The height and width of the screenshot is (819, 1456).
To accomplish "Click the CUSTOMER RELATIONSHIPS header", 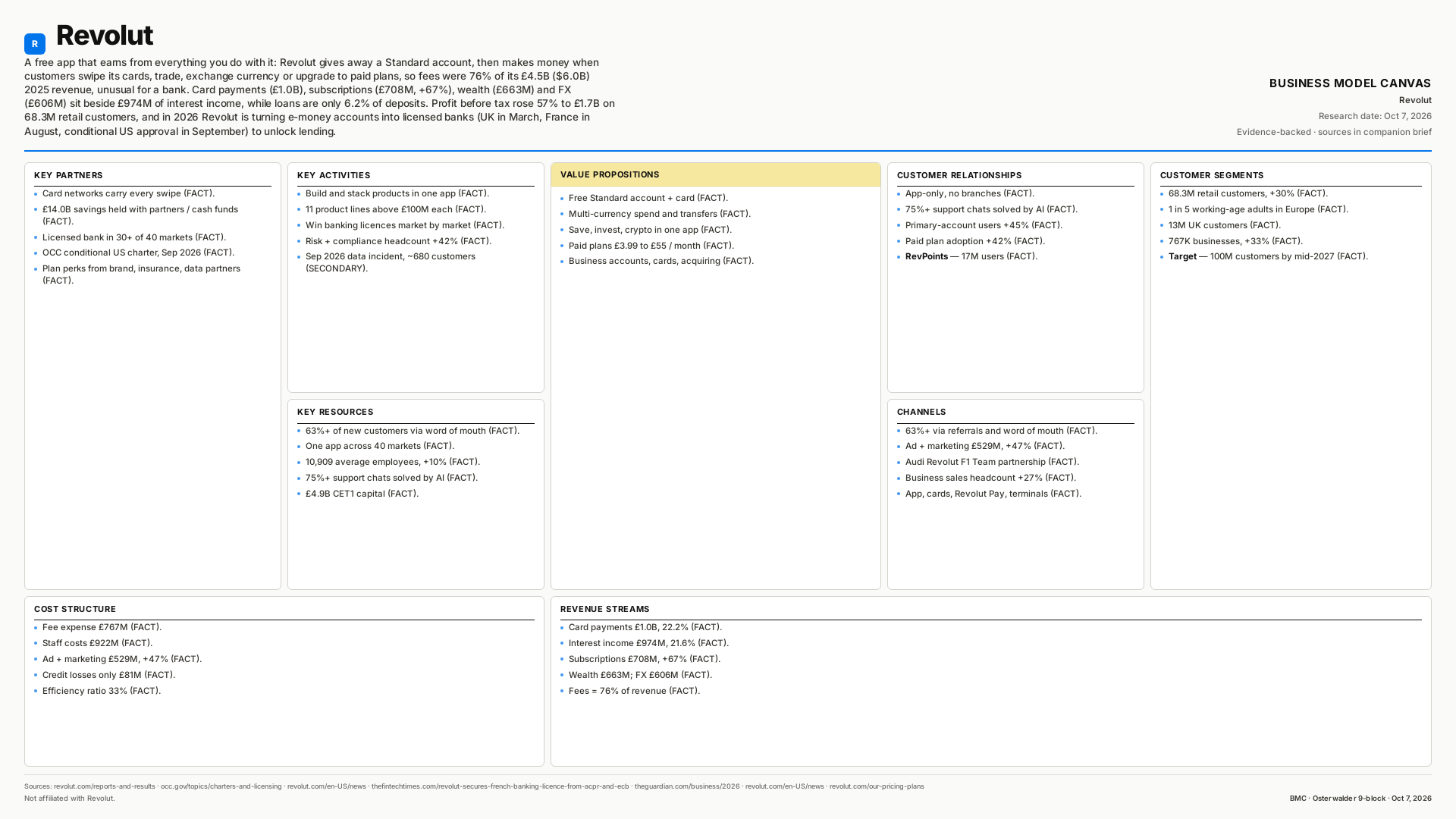I will [959, 175].
